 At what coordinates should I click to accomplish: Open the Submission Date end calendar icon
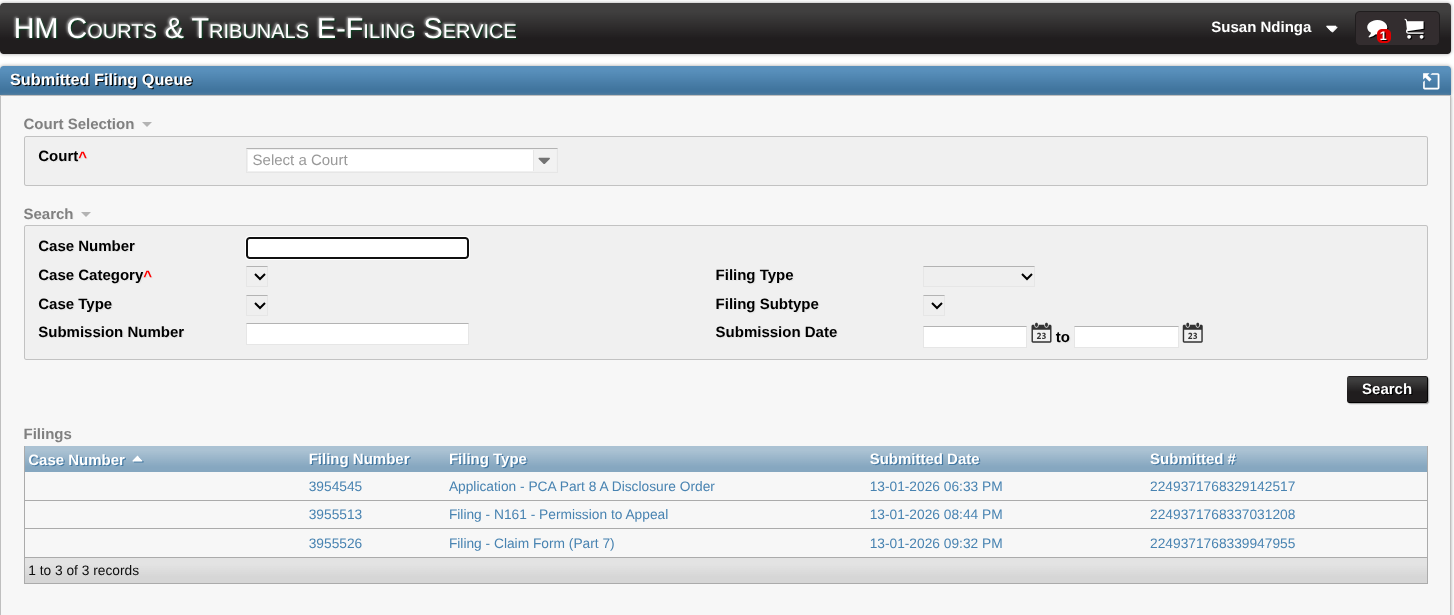(x=1192, y=333)
